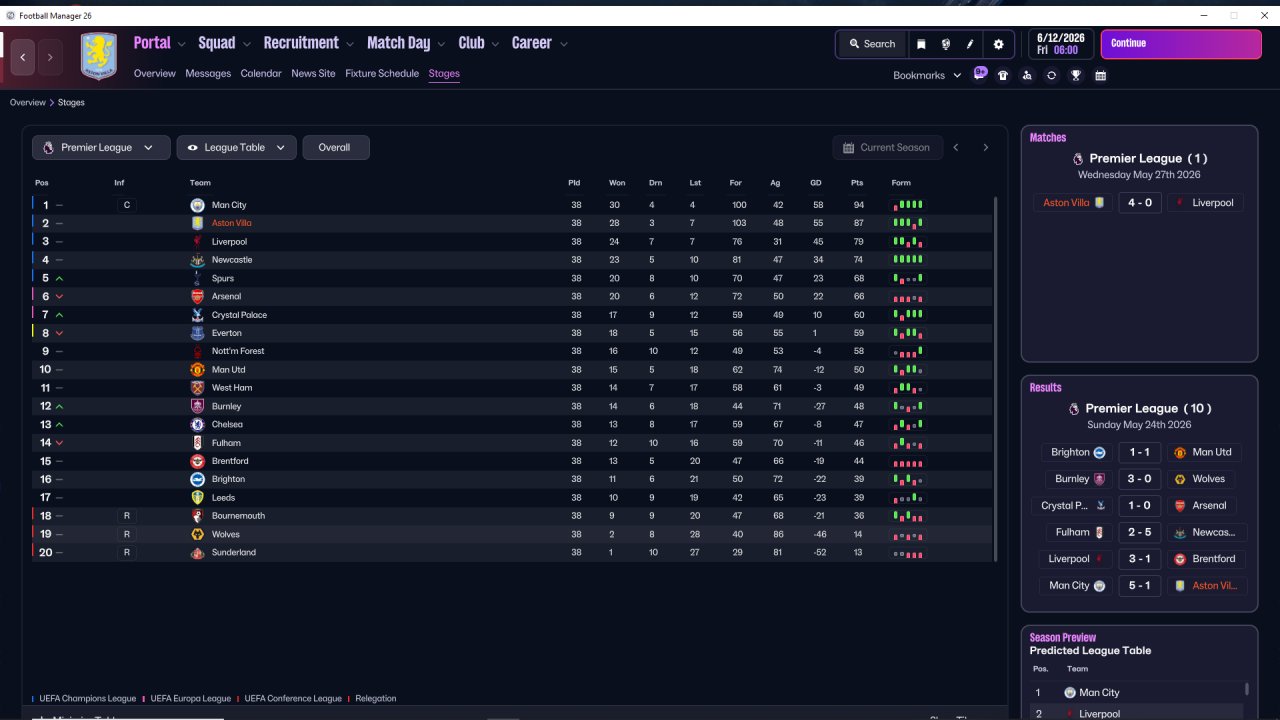Click the Continue button
The height and width of the screenshot is (720, 1280).
tap(1181, 44)
